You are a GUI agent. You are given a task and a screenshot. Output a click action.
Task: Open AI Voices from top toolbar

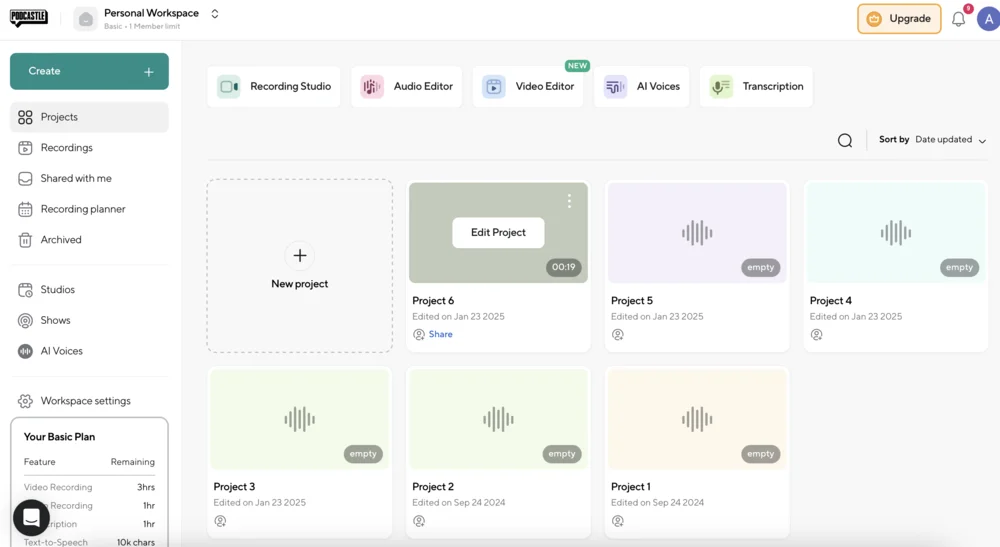pyautogui.click(x=642, y=87)
